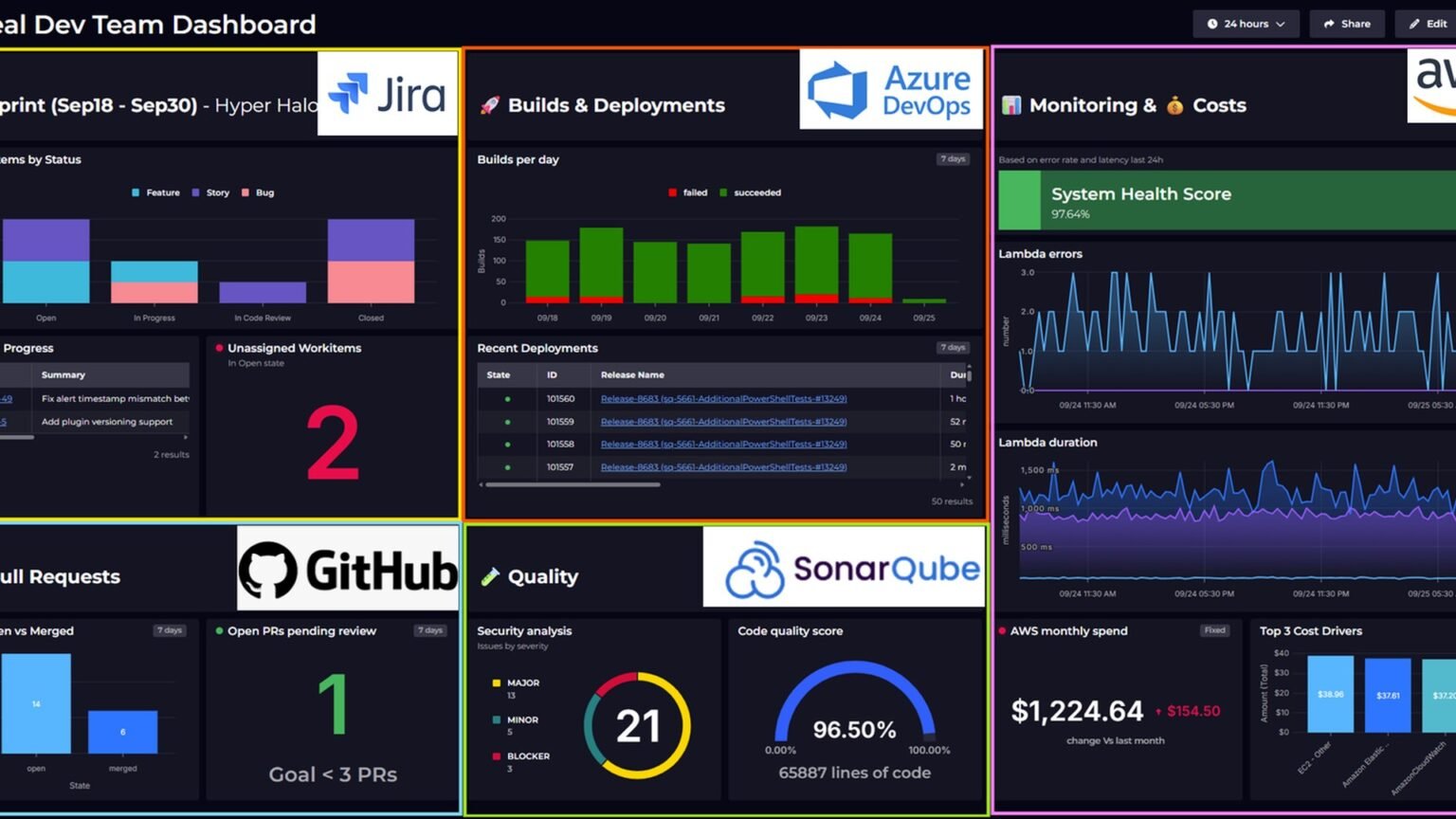Click the SonarQube logo
The image size is (1456, 819).
[844, 567]
